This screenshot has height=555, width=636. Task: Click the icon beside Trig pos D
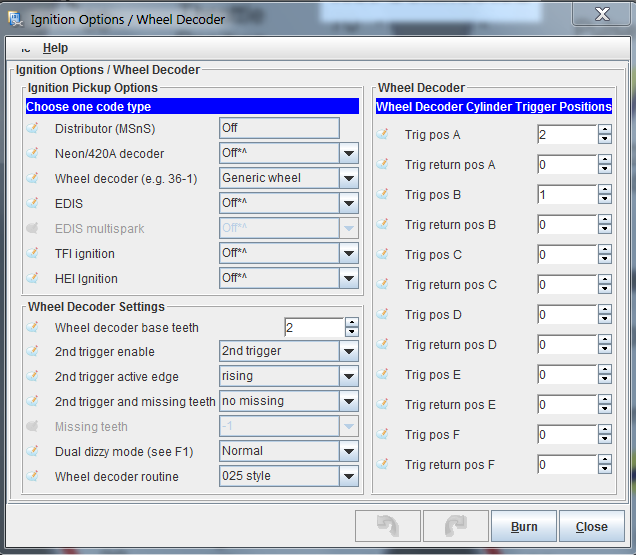(382, 314)
